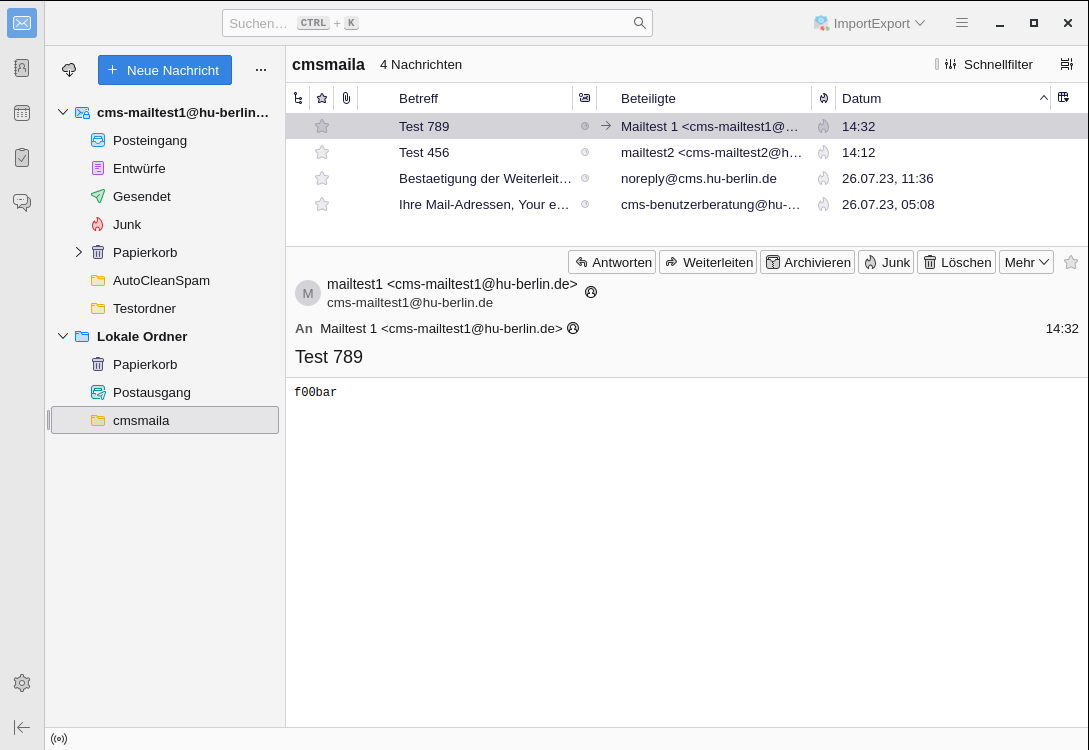Click the get messages cloud icon

69,70
